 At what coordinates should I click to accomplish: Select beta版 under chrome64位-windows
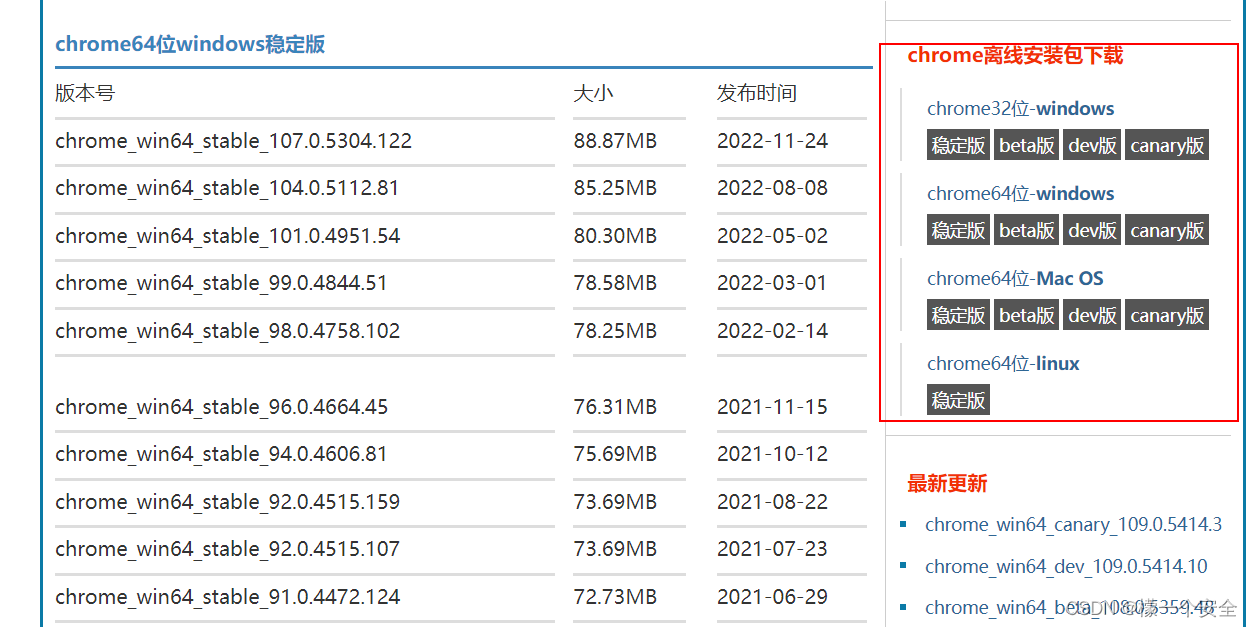click(1027, 230)
